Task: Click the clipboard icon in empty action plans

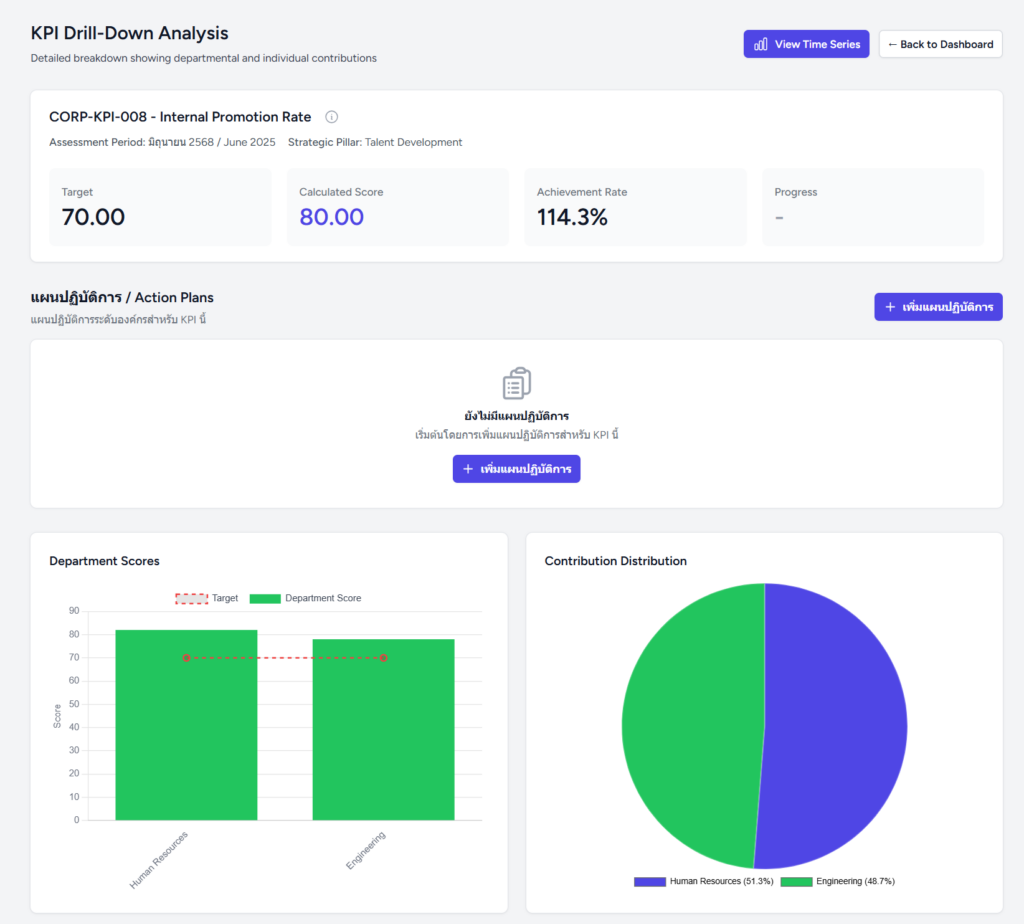Action: [516, 383]
